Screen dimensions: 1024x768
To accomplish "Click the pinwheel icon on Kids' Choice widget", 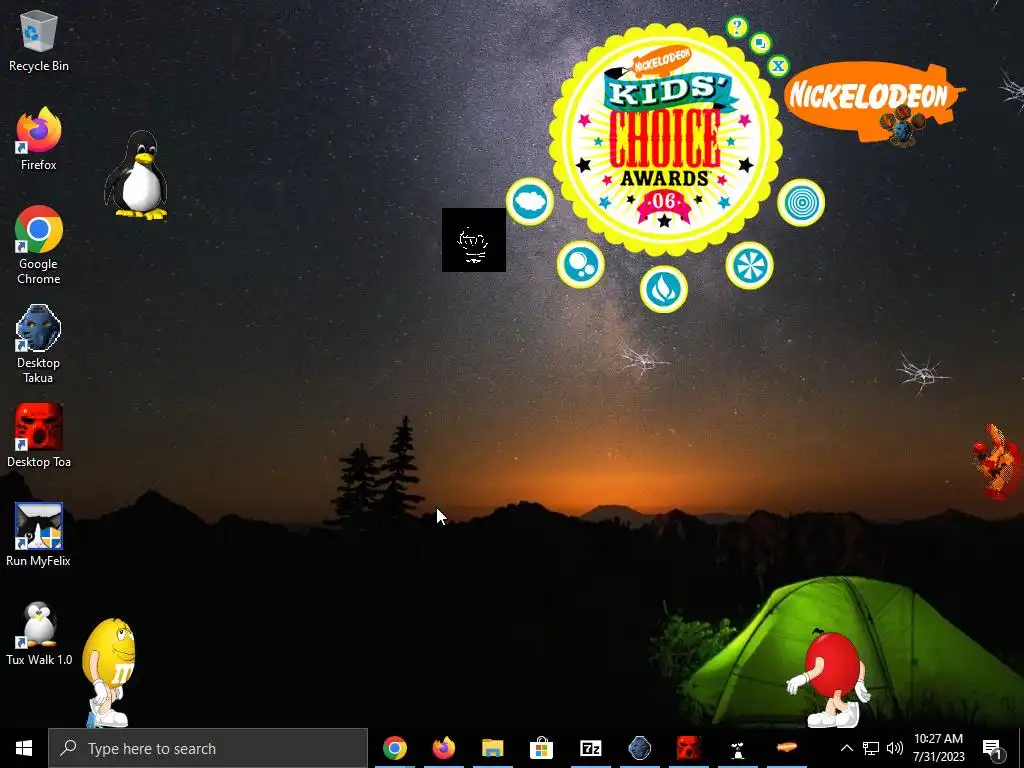I will pos(749,266).
